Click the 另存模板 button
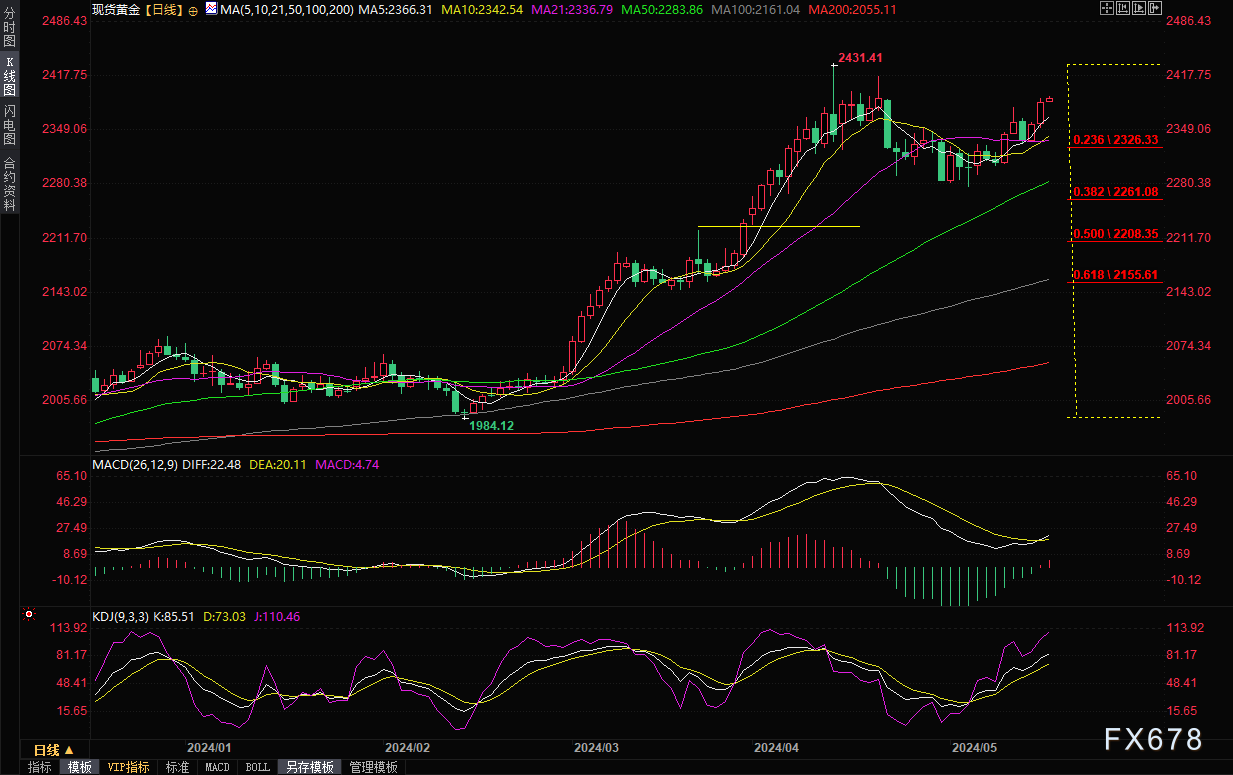 coord(309,767)
